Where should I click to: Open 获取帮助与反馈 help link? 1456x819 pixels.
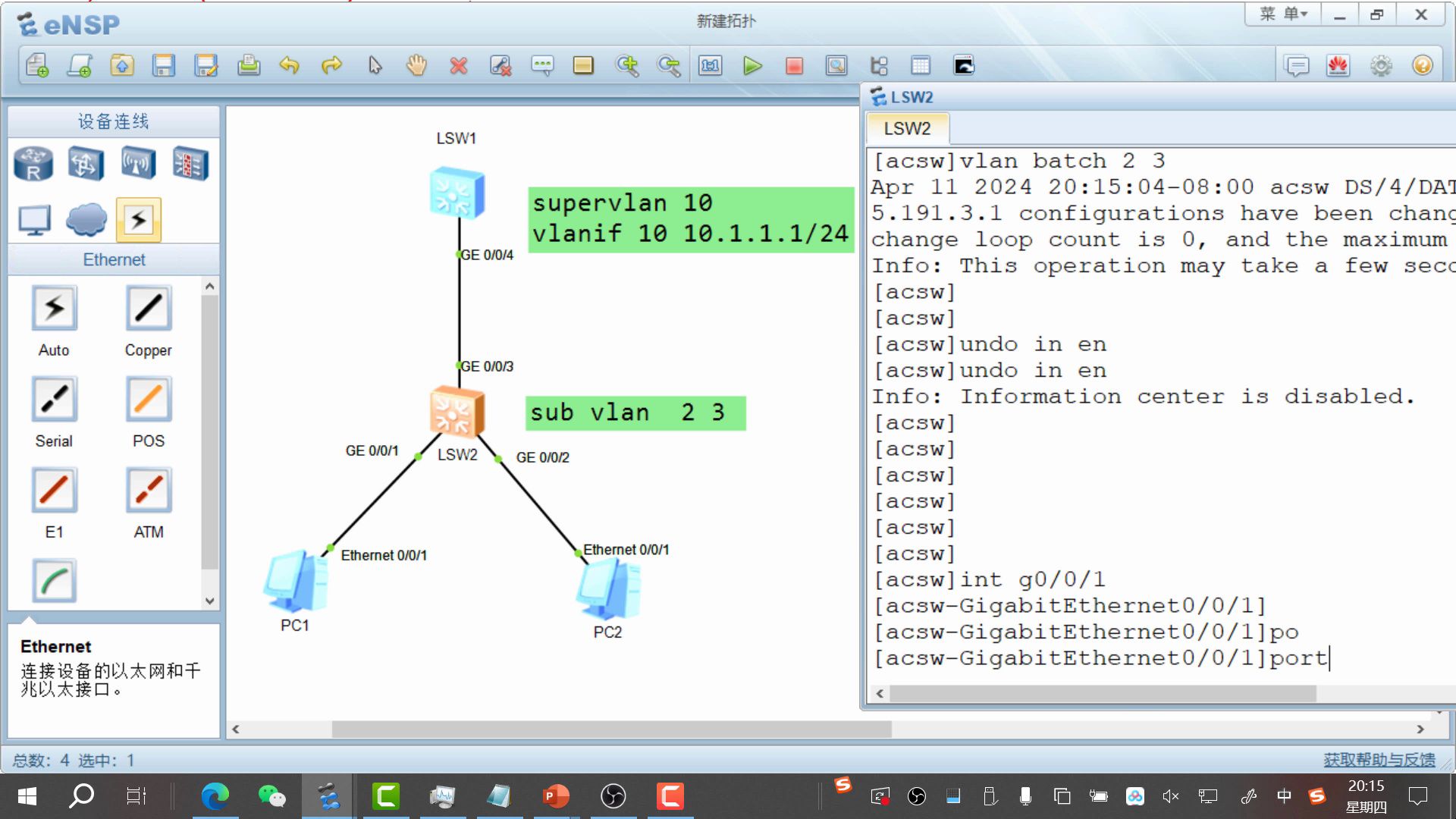click(1379, 760)
